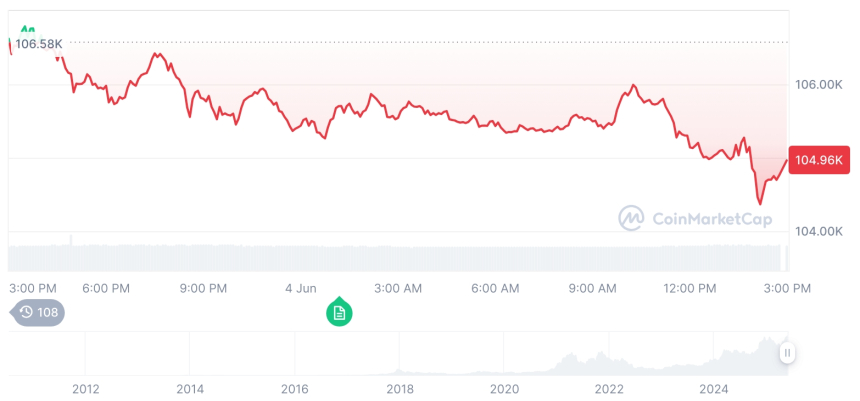
Task: Click the CoinMarketCap watermark text
Action: tap(711, 218)
